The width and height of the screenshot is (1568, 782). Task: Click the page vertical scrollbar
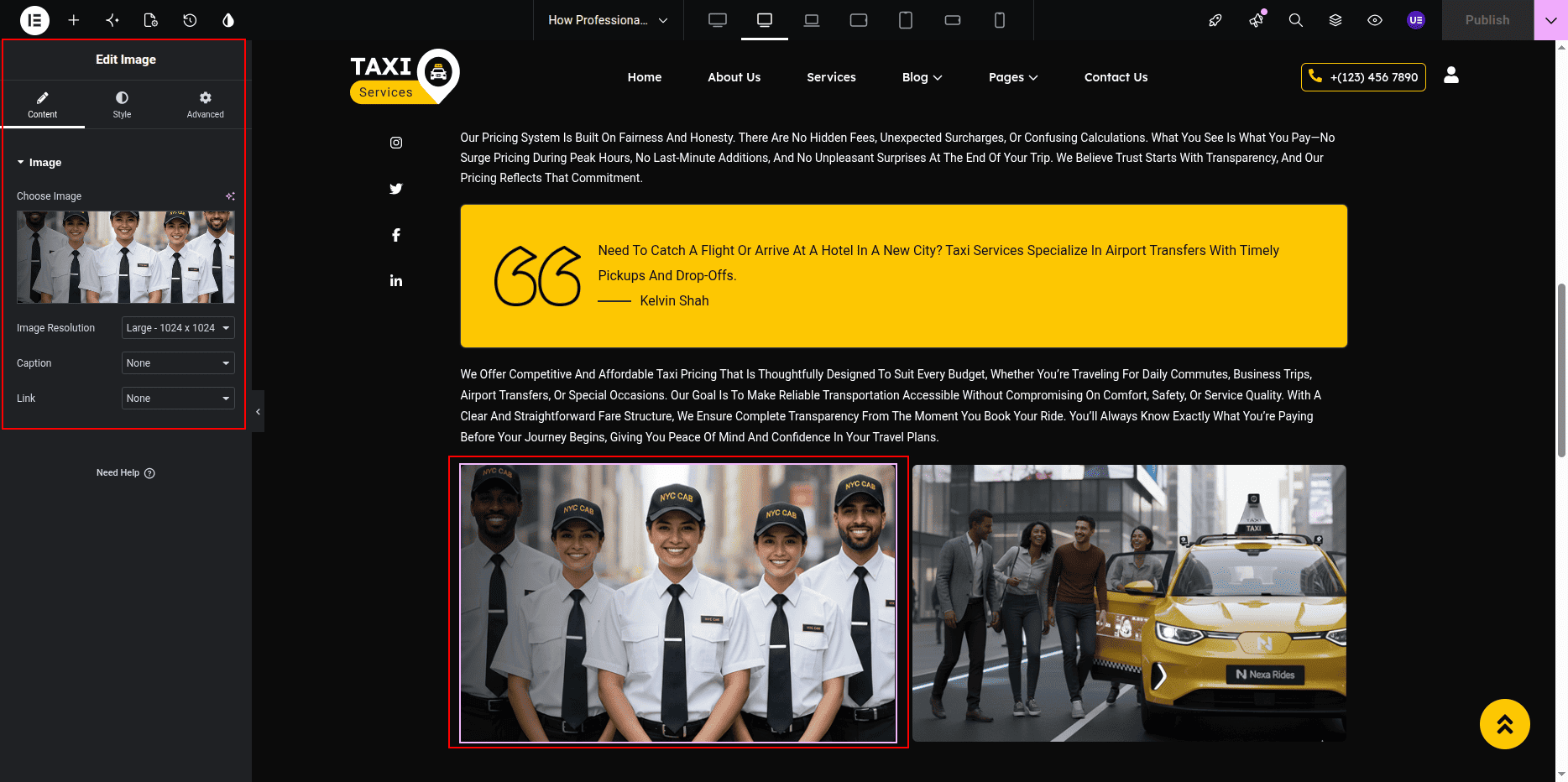[1561, 369]
